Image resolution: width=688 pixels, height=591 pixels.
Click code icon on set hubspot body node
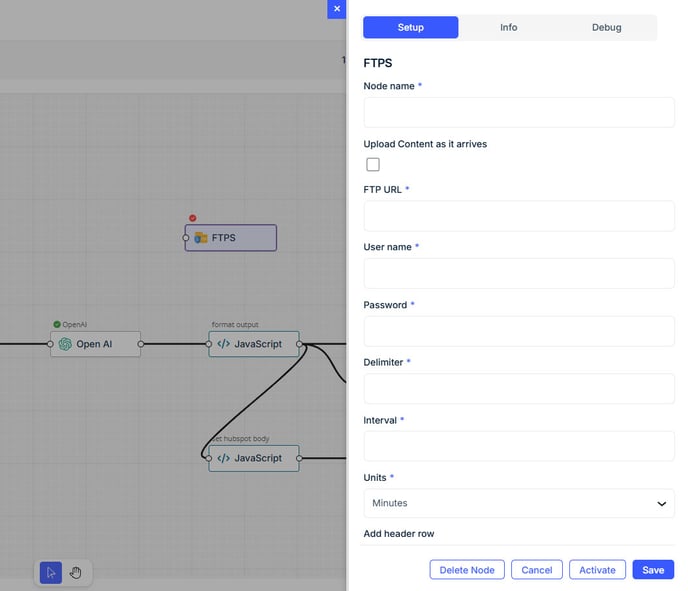click(x=223, y=458)
